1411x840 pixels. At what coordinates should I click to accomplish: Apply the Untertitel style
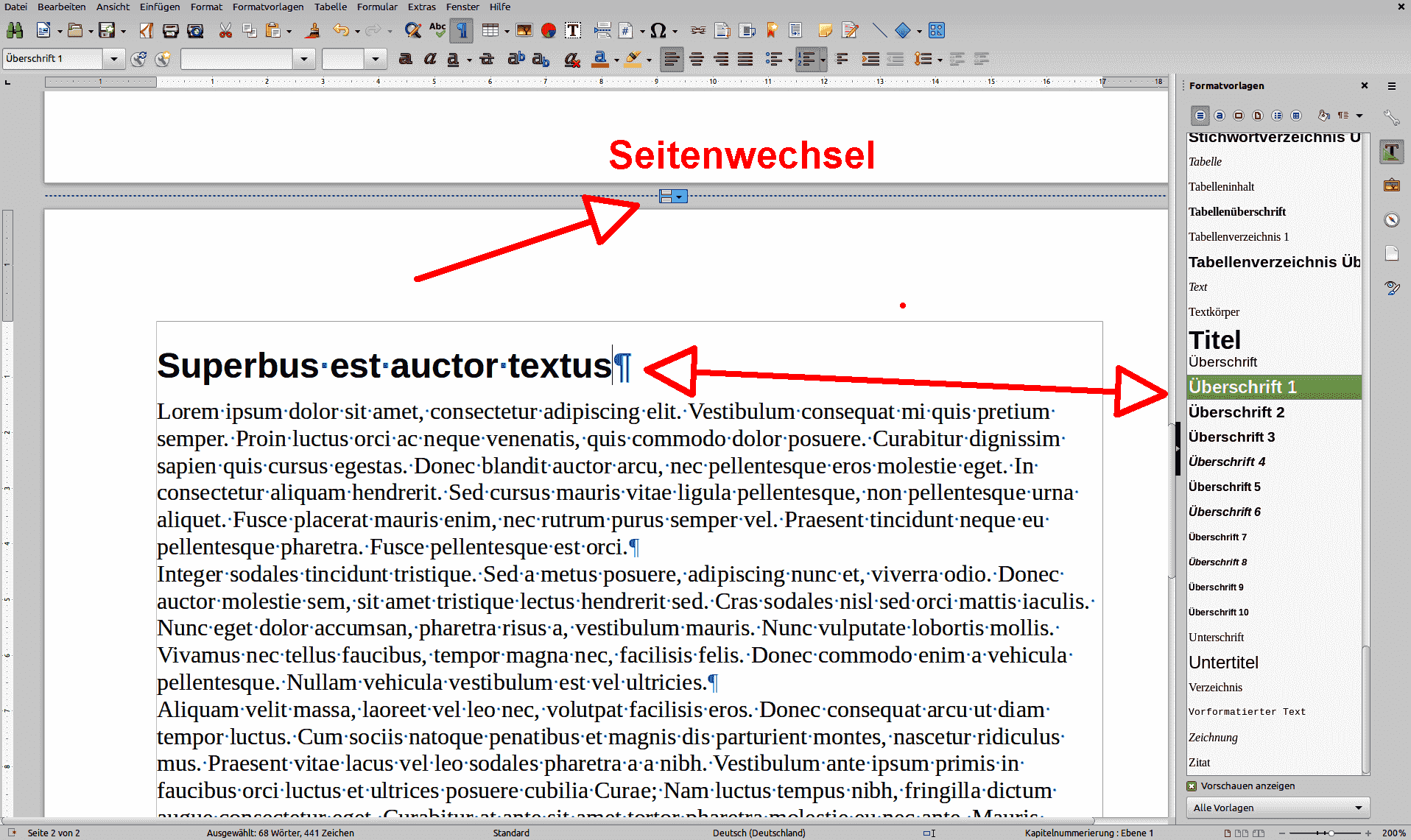pyautogui.click(x=1223, y=662)
